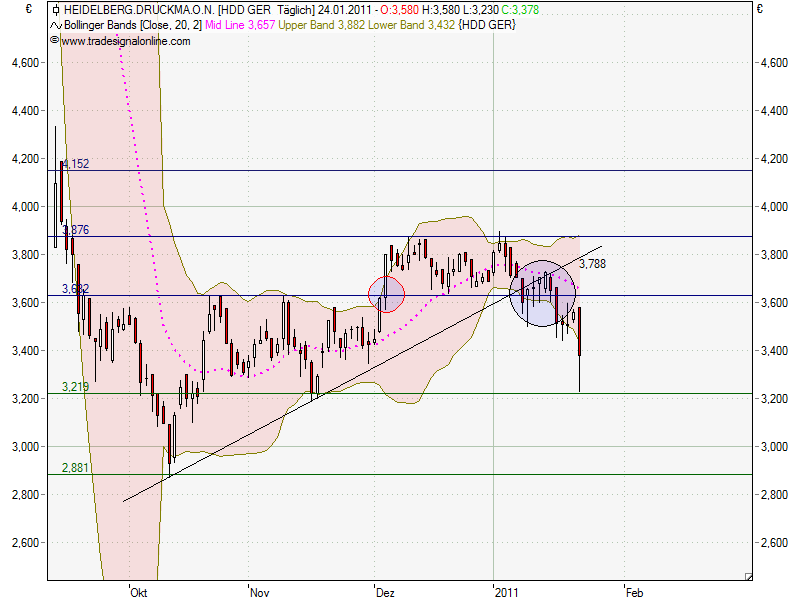This screenshot has height=600, width=800.
Task: Click the [HDD GER Täglich] interval label
Action: coord(266,10)
